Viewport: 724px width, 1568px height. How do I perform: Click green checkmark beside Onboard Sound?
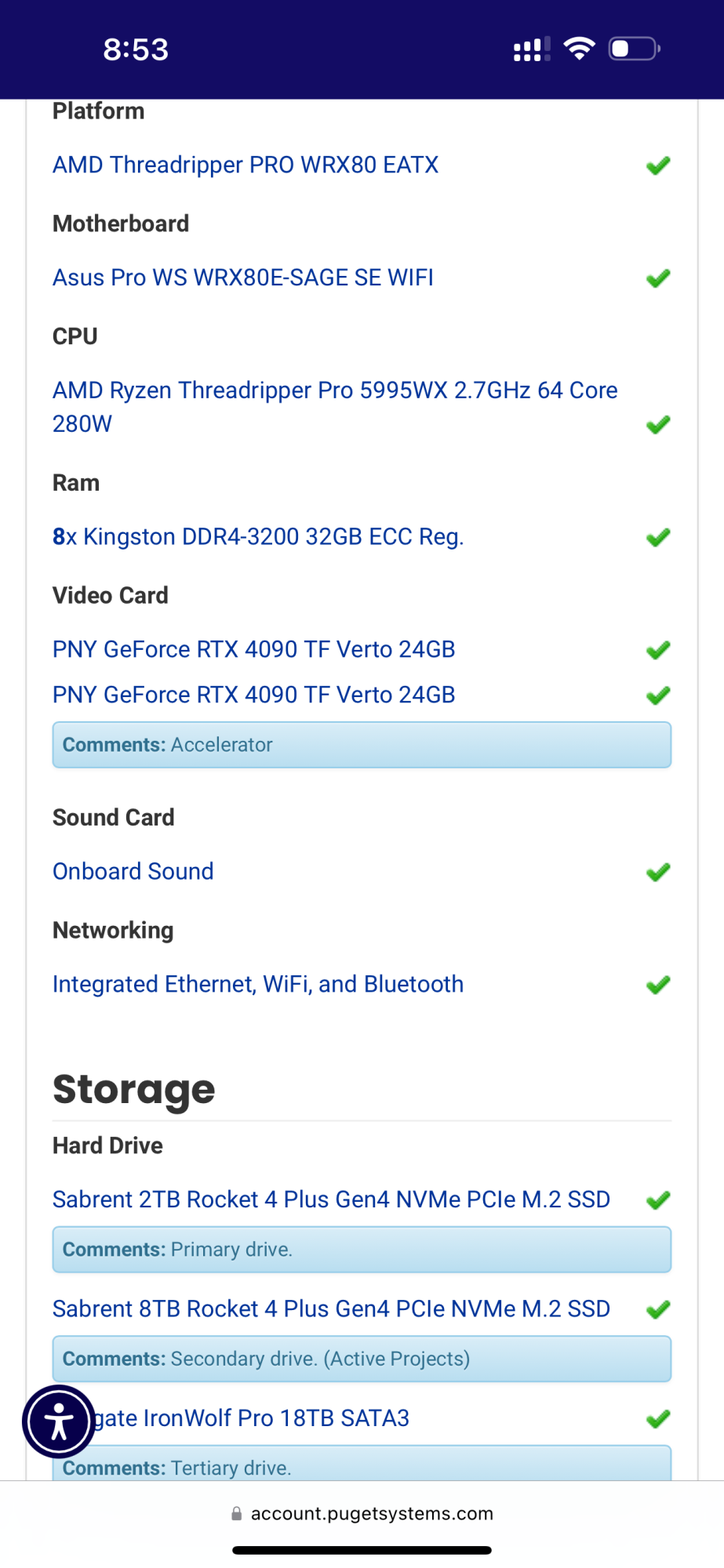(x=657, y=872)
